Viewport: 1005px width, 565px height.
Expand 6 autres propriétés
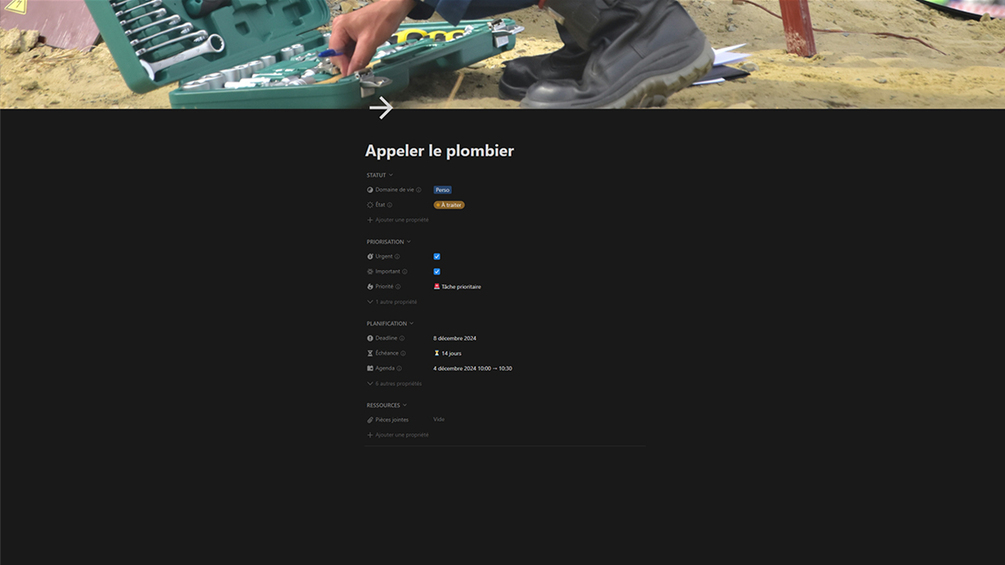click(394, 384)
